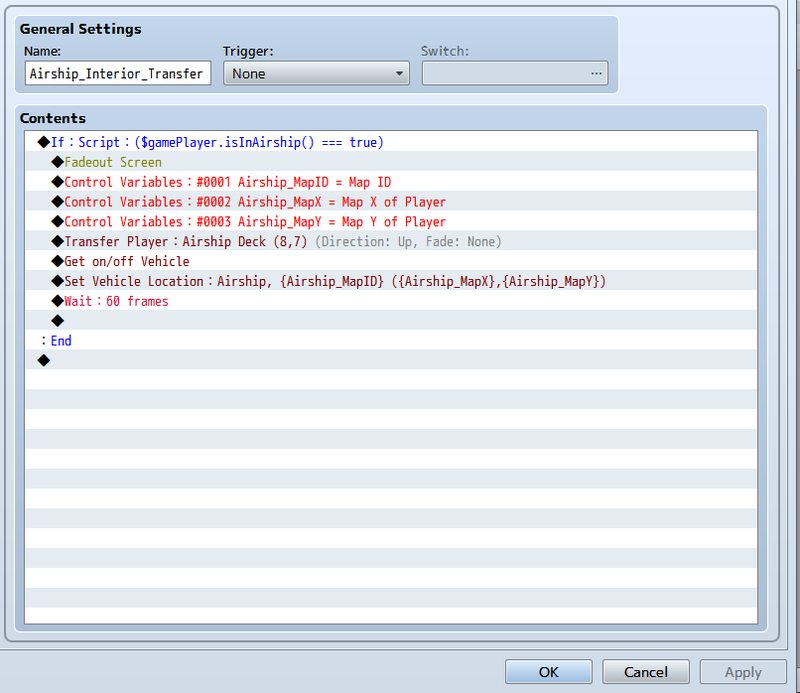Viewport: 800px width, 693px height.
Task: Click the diamond icon before Fadeout Screen
Action: [57, 162]
